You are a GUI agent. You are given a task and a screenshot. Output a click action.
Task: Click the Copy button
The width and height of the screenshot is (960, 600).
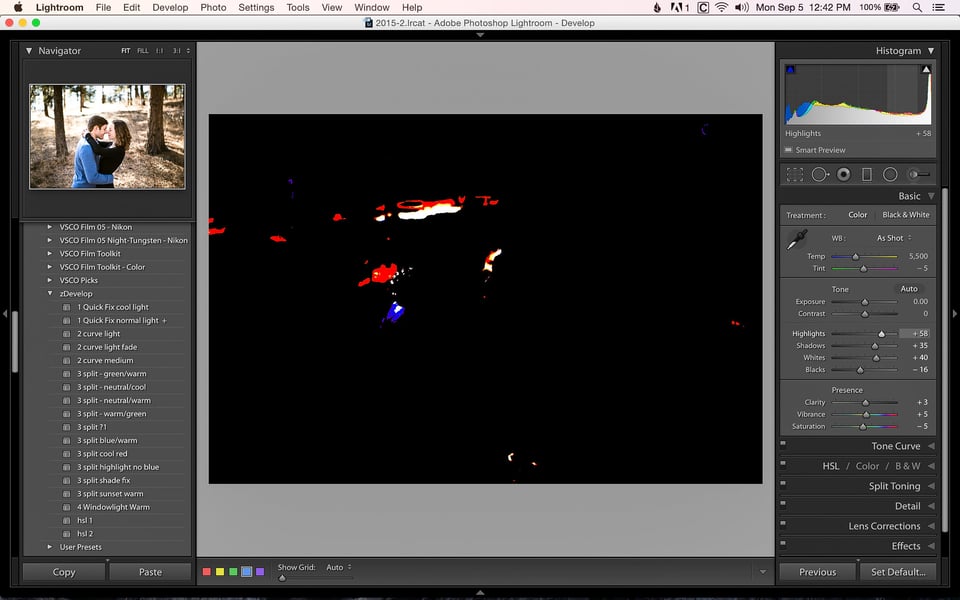64,572
